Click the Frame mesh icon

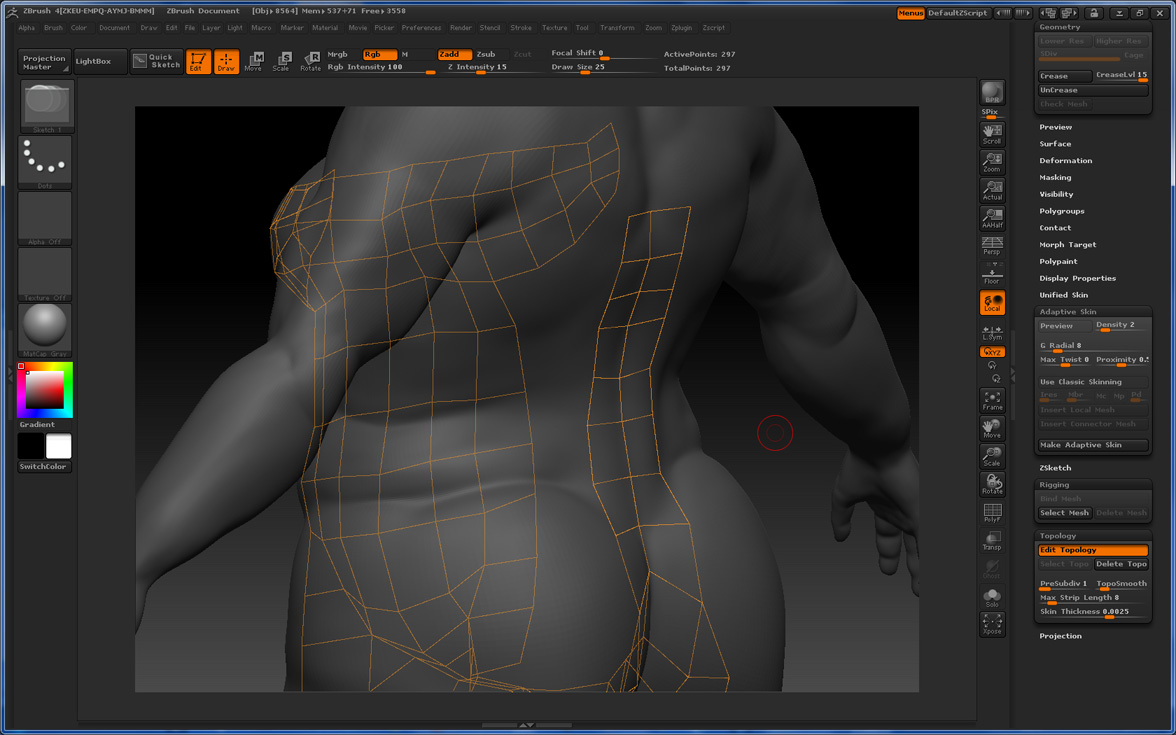click(x=992, y=400)
